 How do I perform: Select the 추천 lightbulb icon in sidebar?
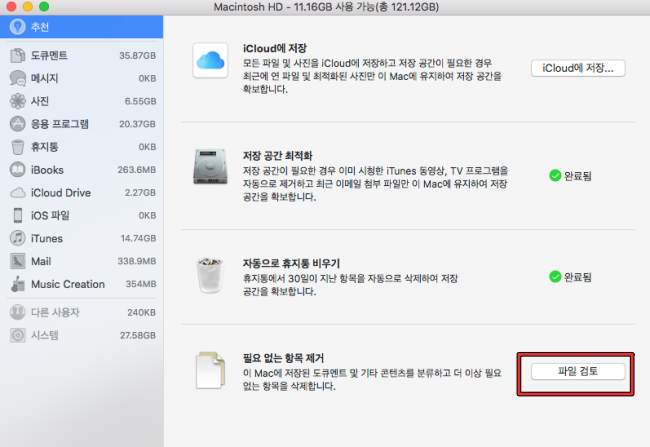17,27
